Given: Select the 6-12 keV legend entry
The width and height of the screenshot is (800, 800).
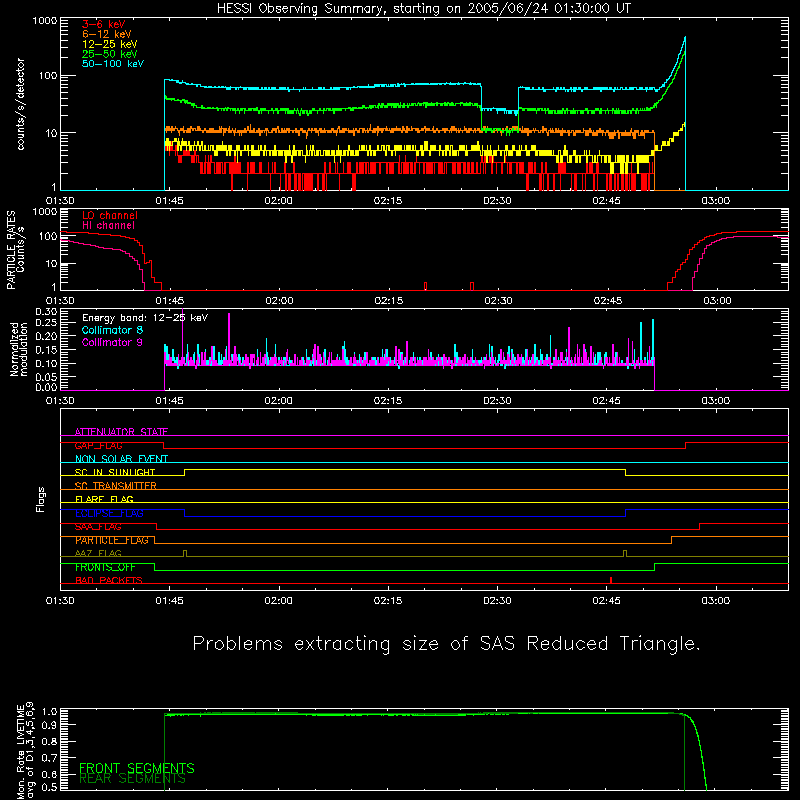Looking at the screenshot, I should (x=107, y=34).
